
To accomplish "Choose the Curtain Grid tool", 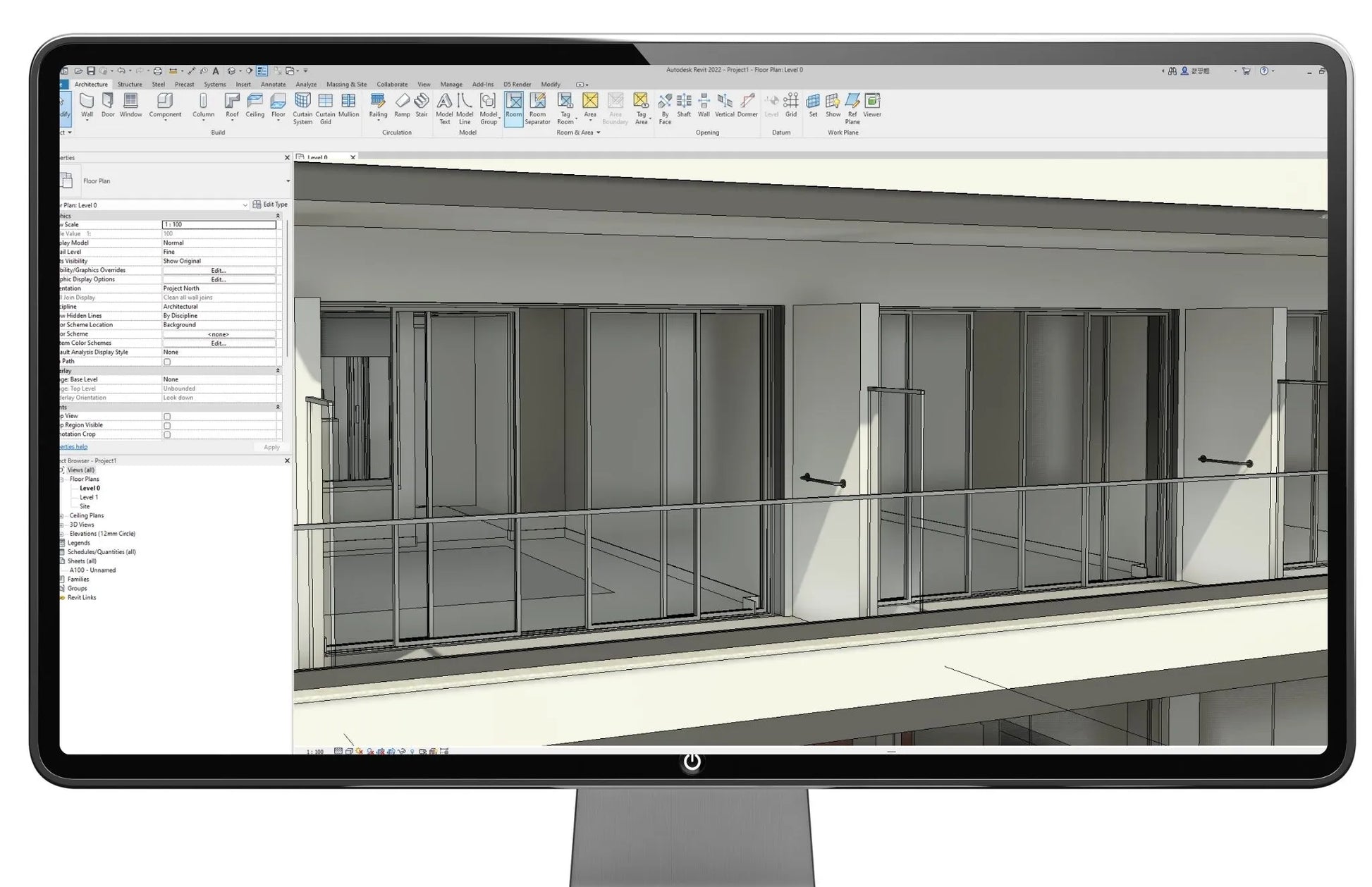I will click(325, 109).
